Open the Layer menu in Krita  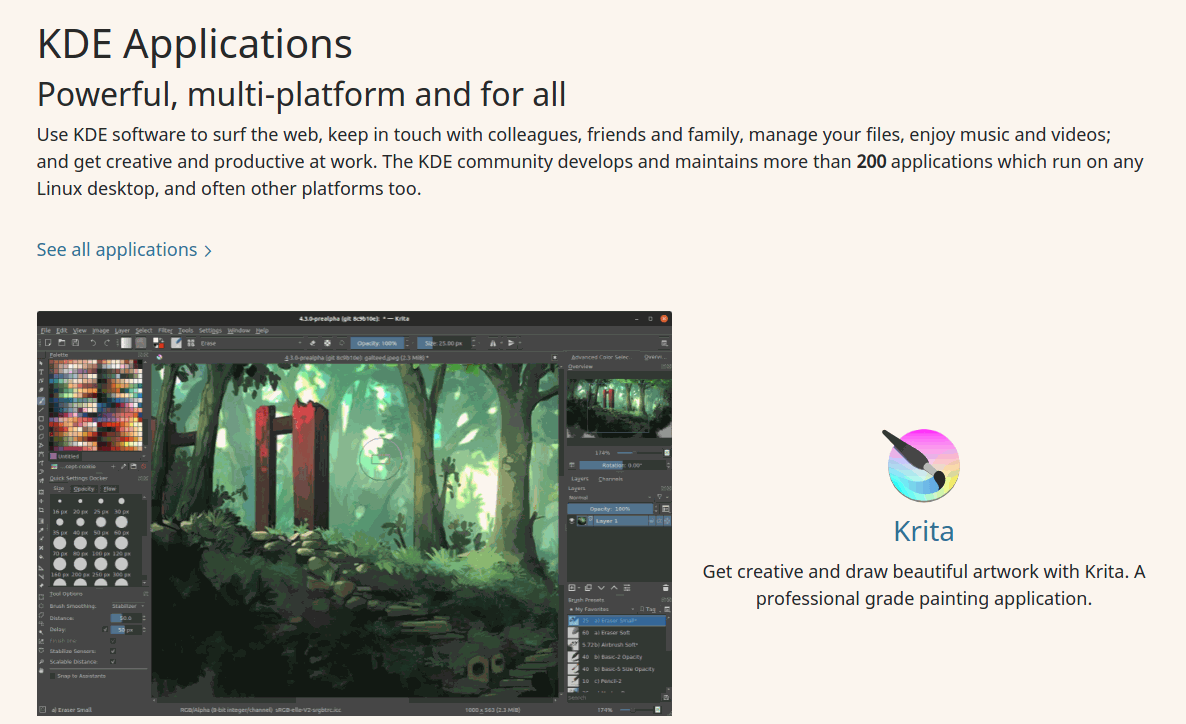[122, 331]
